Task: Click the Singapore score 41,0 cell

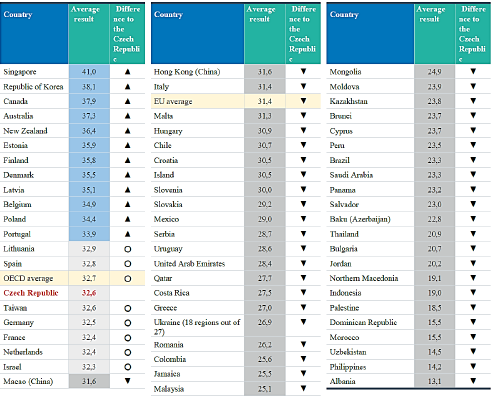Action: tap(89, 72)
